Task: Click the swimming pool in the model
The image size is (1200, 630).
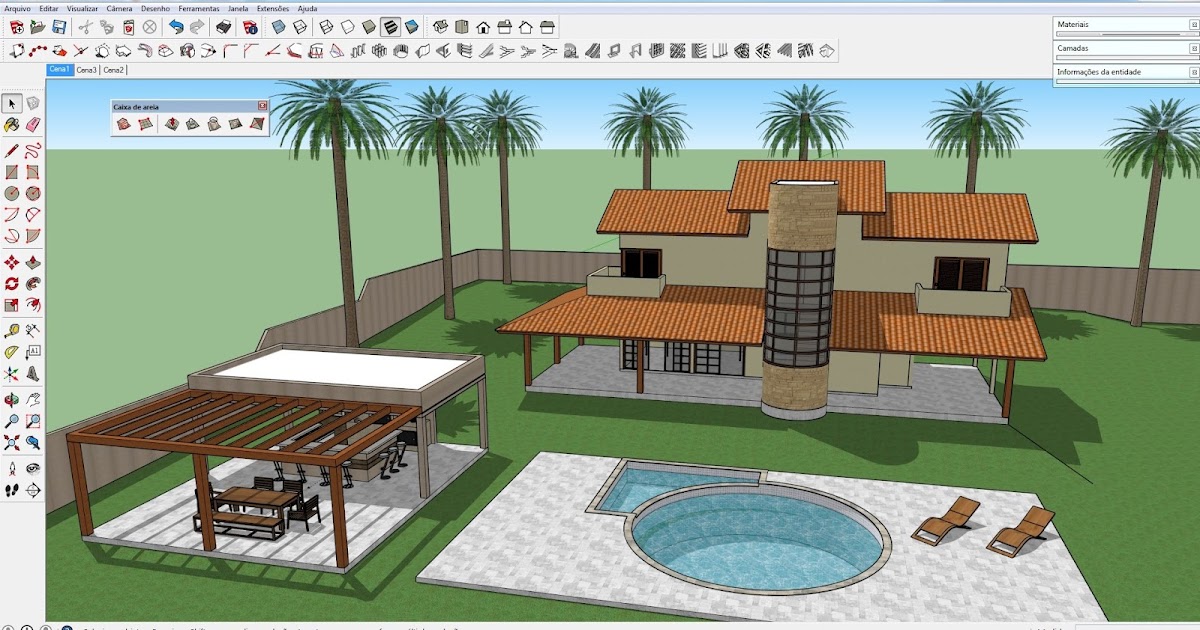Action: [758, 538]
